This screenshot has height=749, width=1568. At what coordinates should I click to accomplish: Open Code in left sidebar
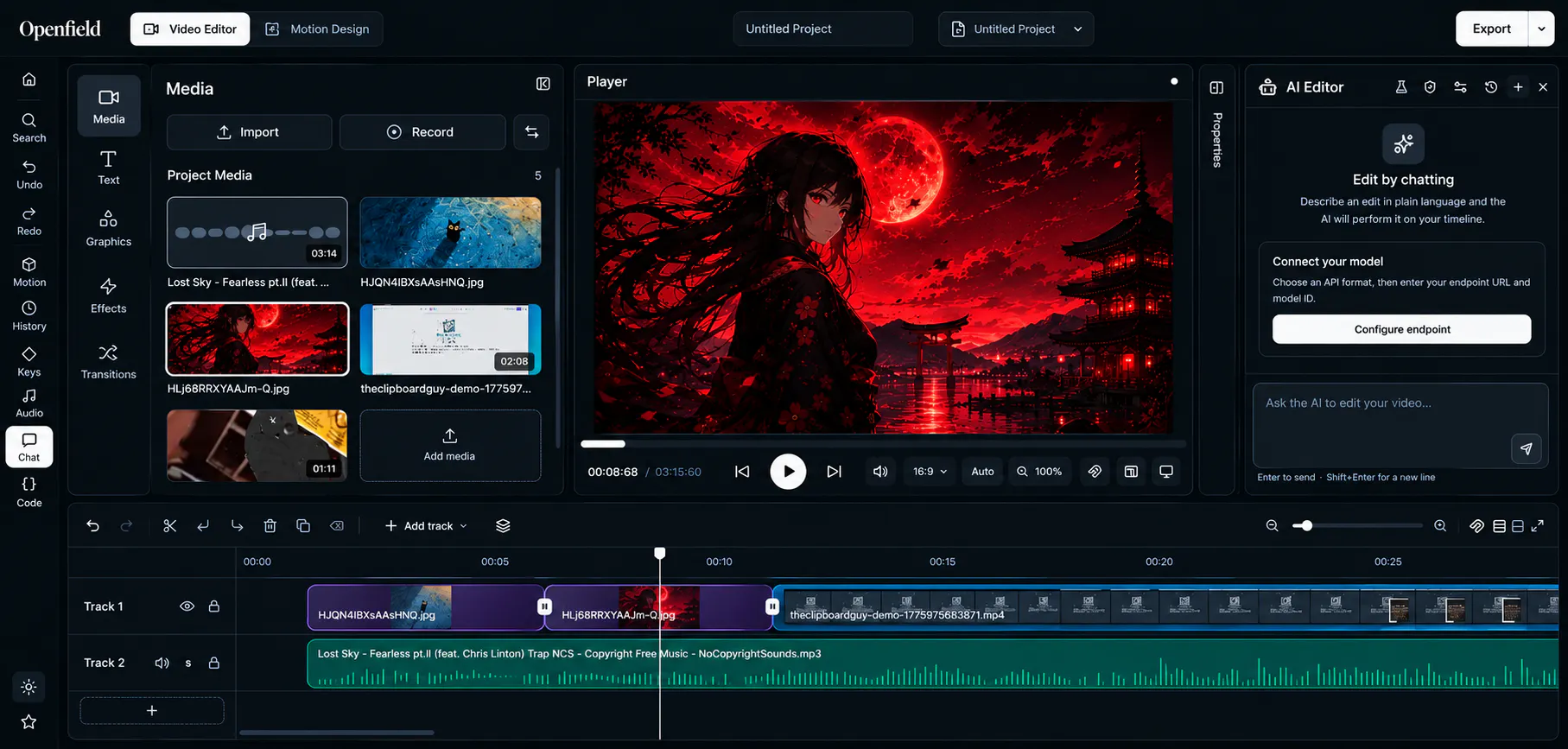[29, 492]
